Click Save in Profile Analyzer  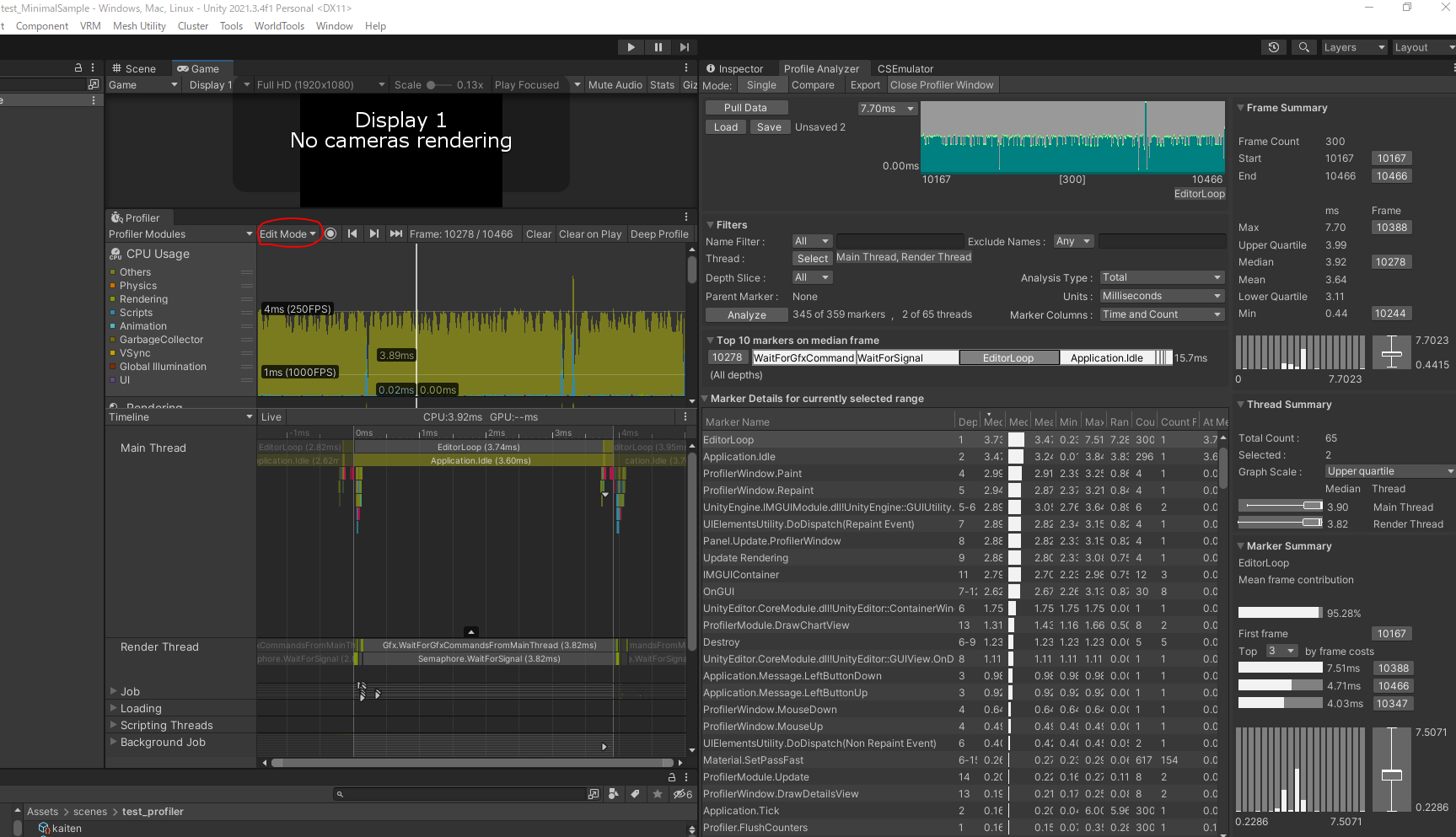[x=769, y=126]
